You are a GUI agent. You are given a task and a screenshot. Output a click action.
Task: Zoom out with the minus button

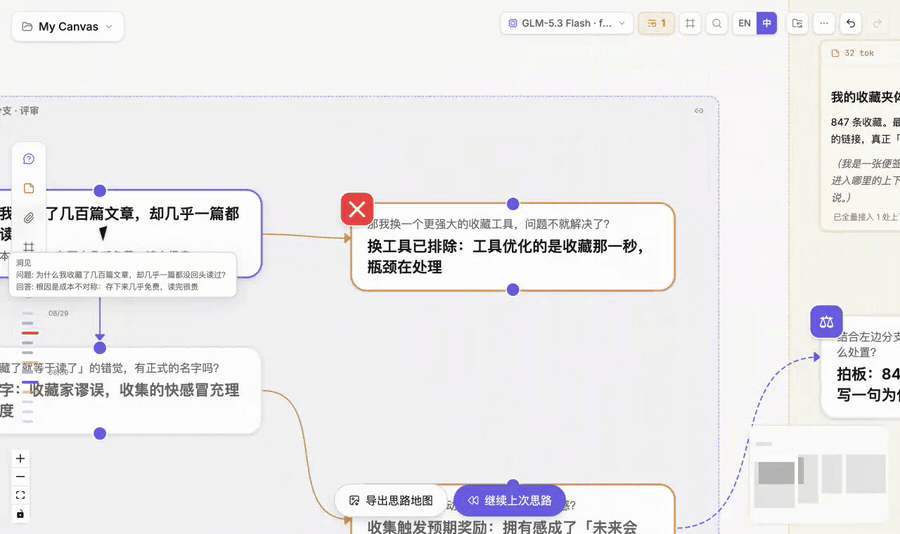point(20,477)
